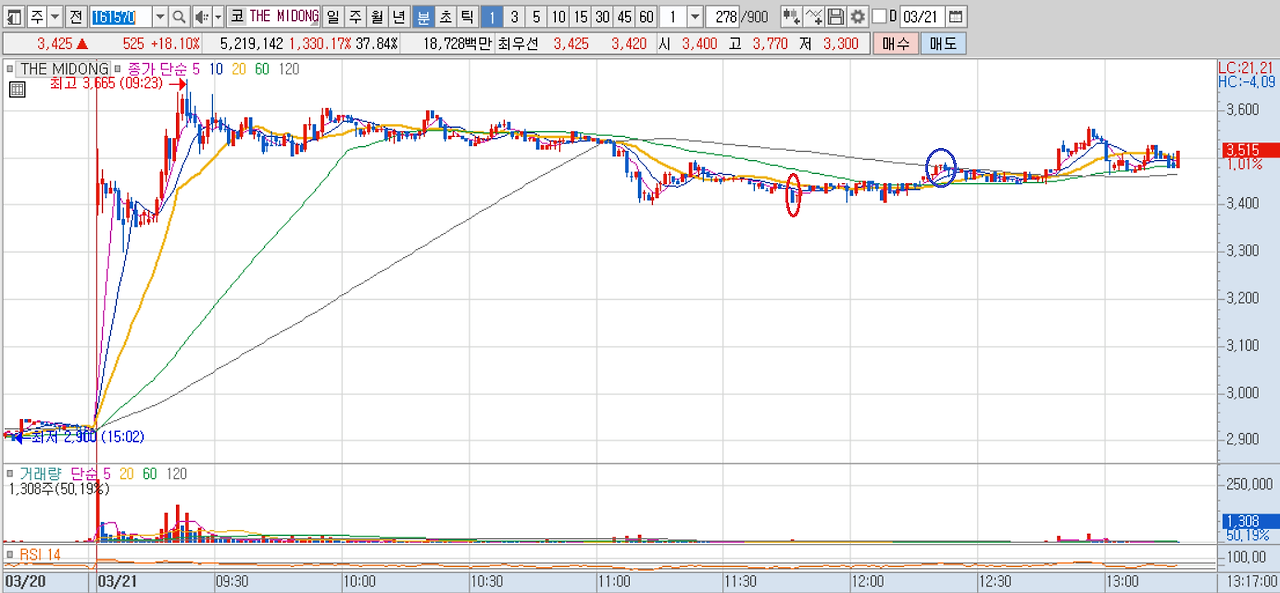Click the 18,728백만 trade amount value
The image size is (1280, 593).
(x=457, y=44)
